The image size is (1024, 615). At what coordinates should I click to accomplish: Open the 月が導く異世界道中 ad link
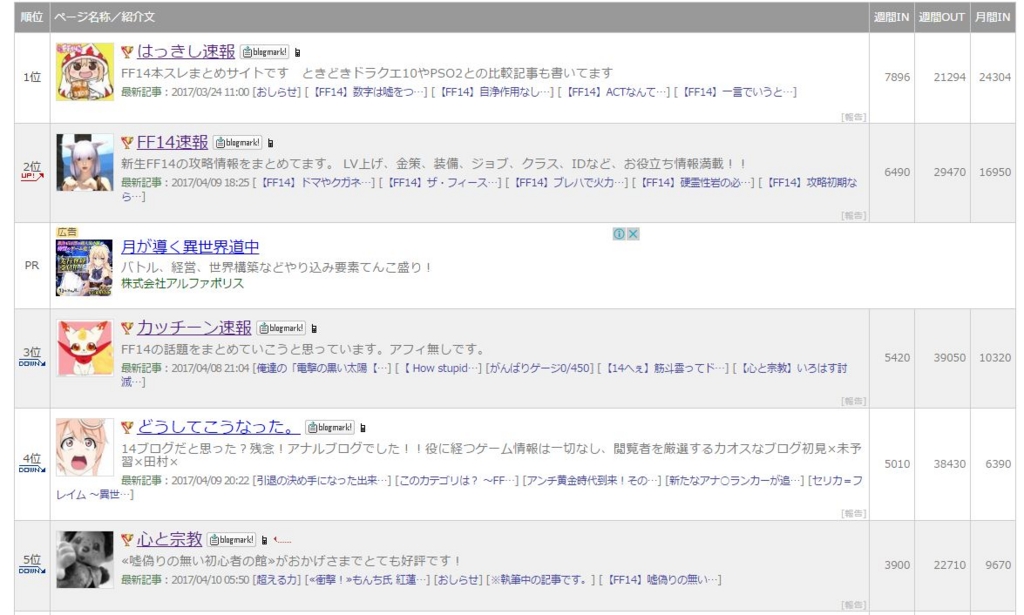click(x=190, y=247)
